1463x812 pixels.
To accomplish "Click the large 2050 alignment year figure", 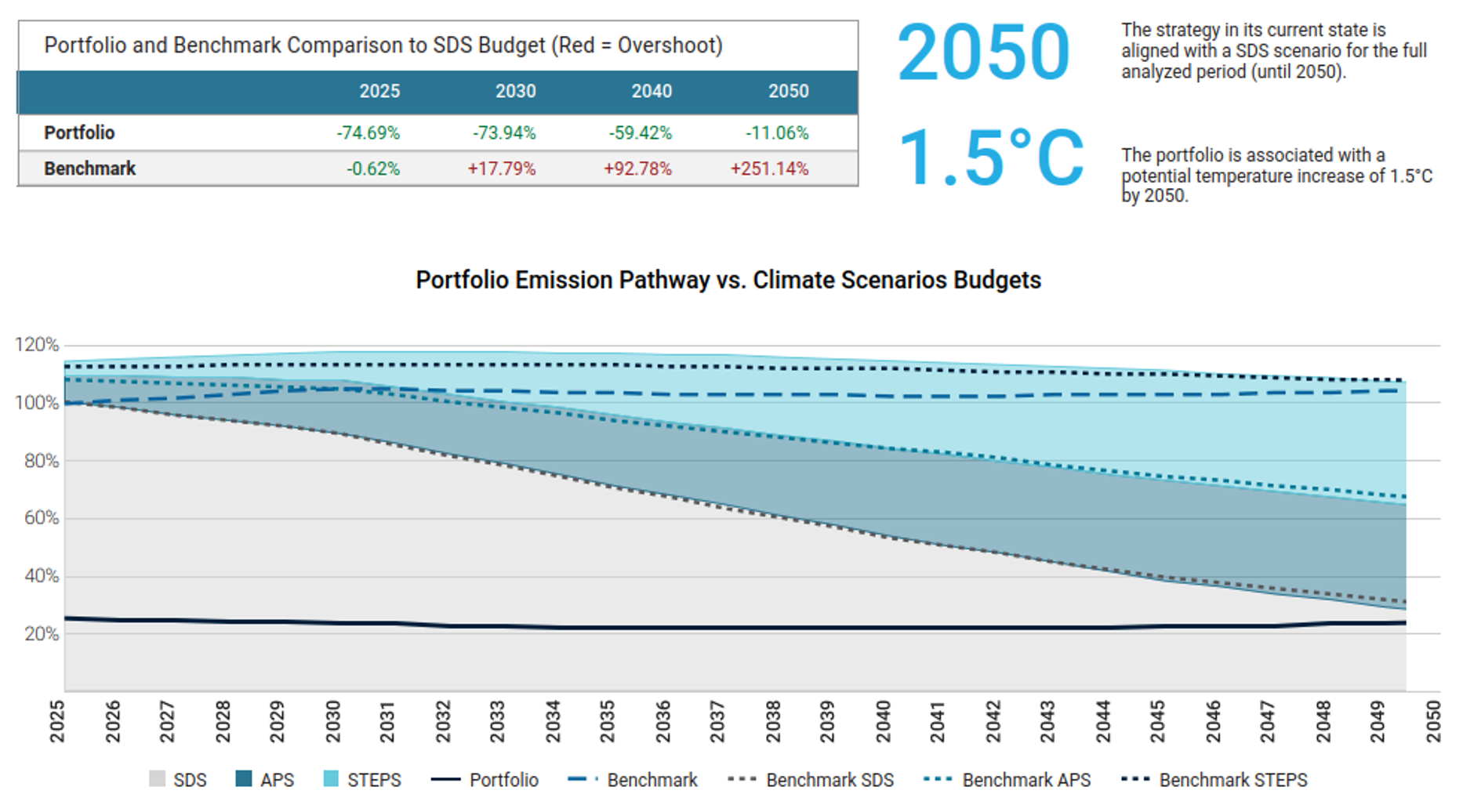I will tap(983, 53).
